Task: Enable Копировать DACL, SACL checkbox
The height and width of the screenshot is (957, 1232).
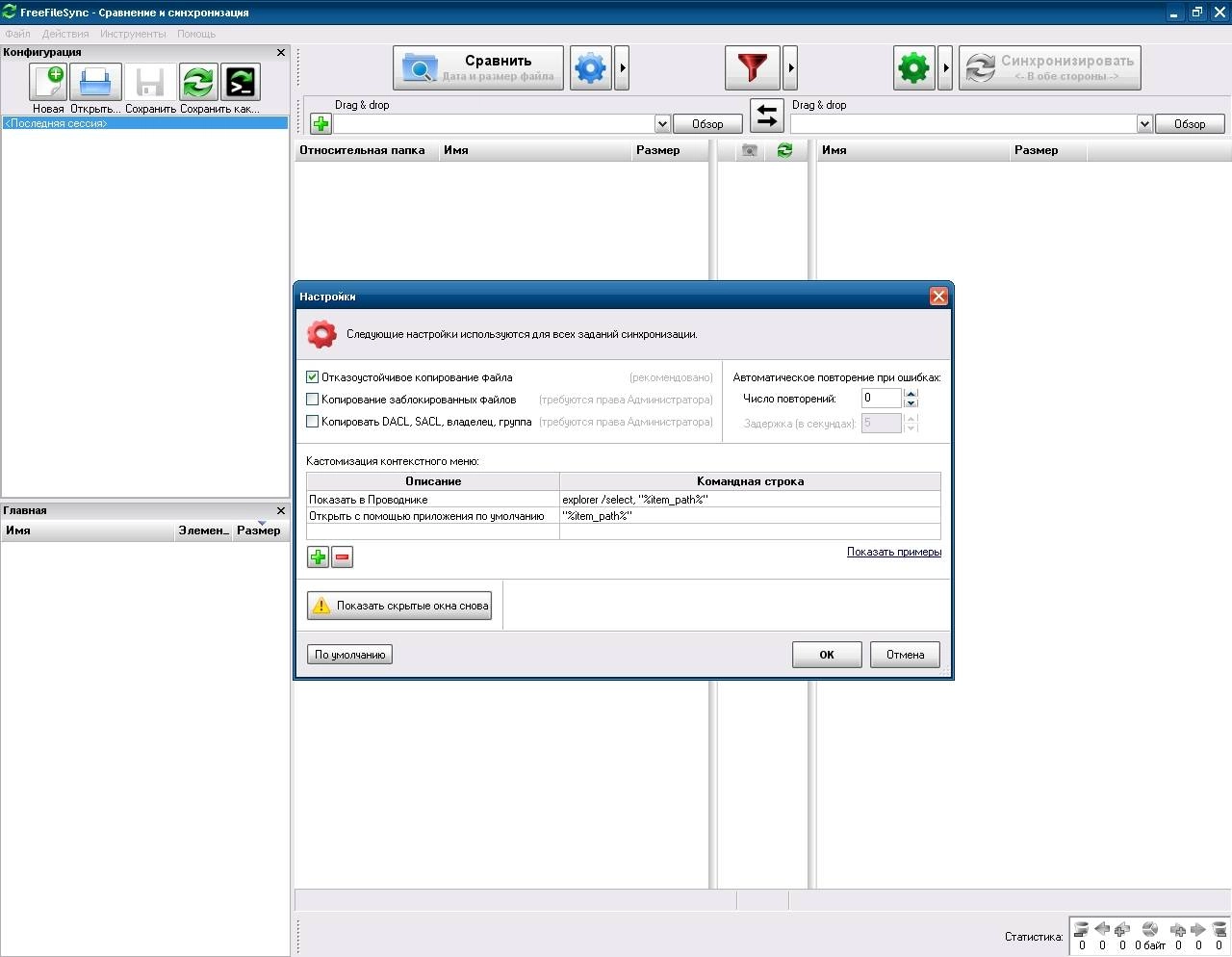Action: click(312, 422)
